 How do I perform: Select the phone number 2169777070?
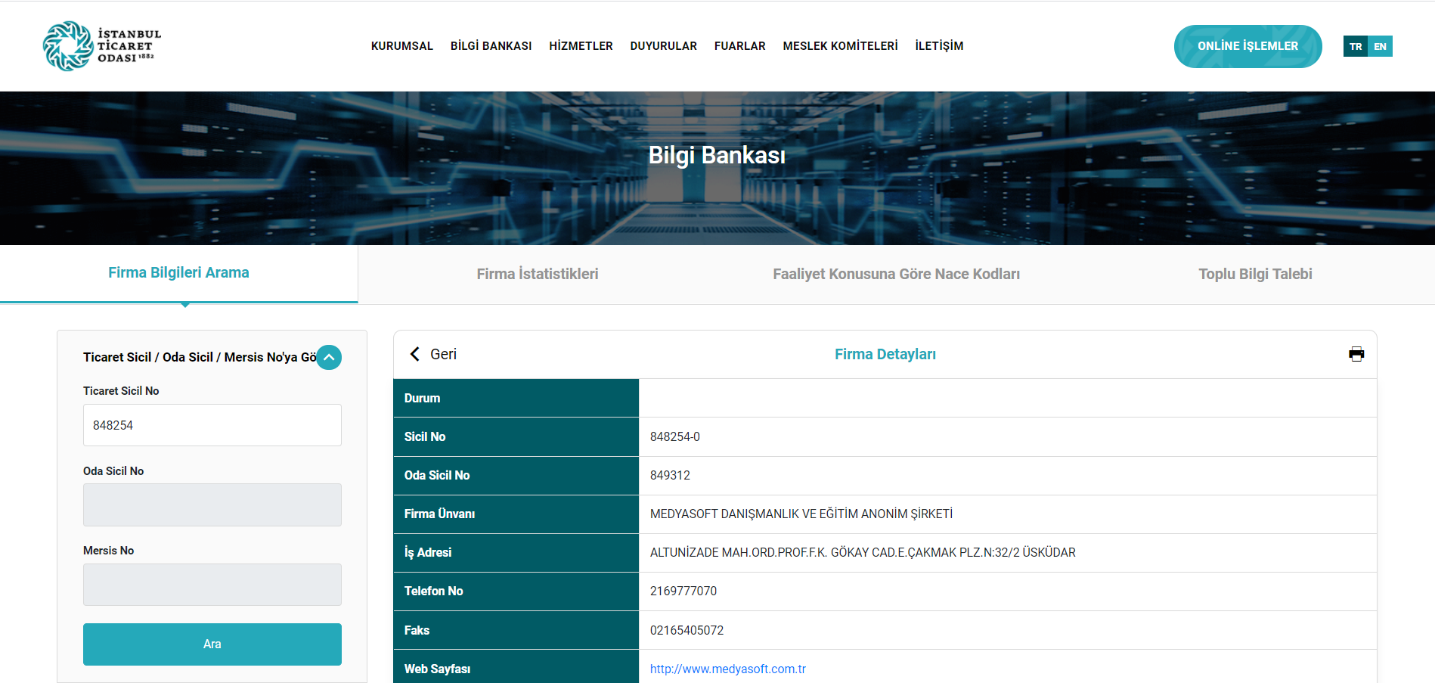(x=683, y=592)
